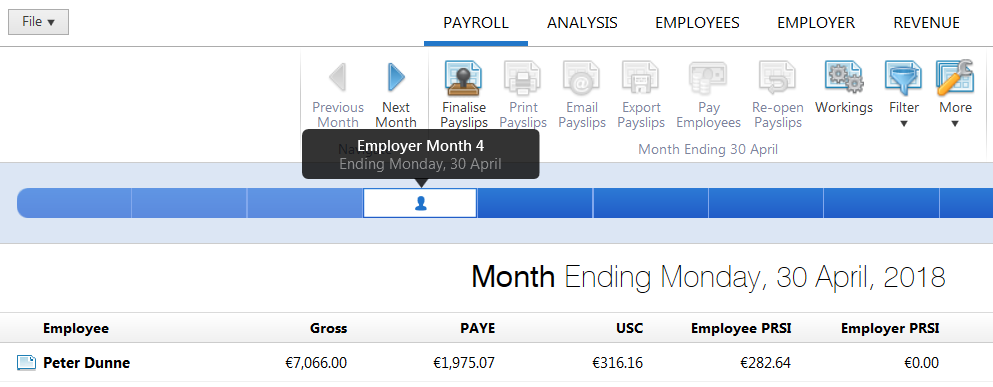993x387 pixels.
Task: Open the EMPLOYER tab
Action: 816,23
